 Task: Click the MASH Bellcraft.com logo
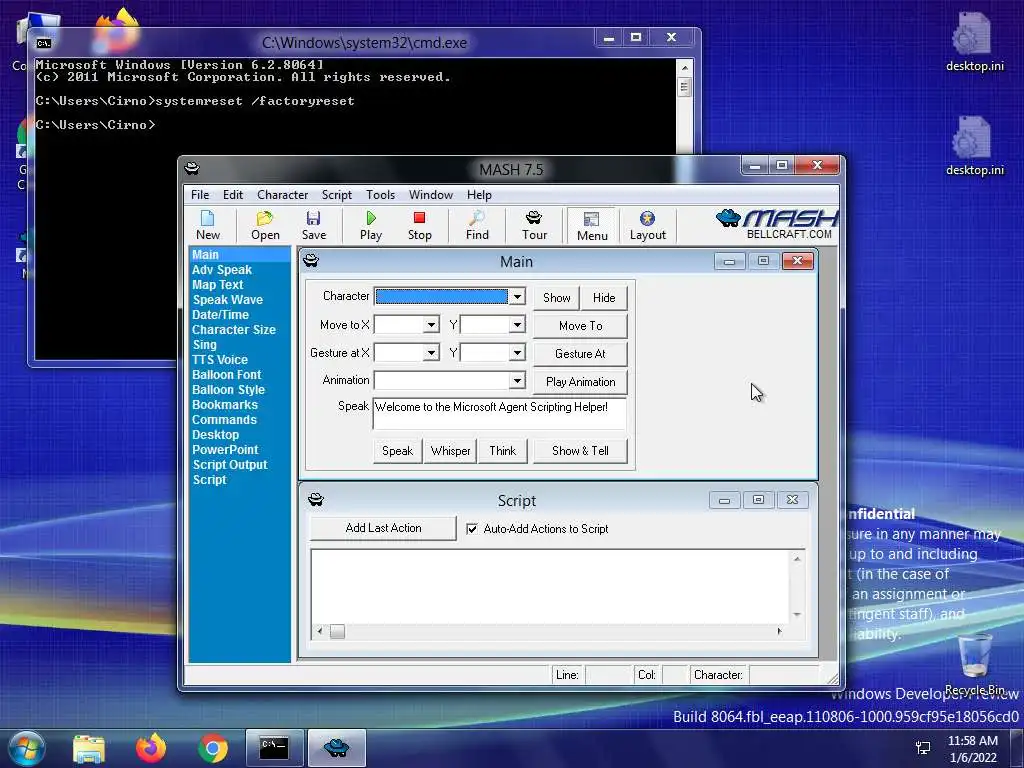[x=777, y=224]
